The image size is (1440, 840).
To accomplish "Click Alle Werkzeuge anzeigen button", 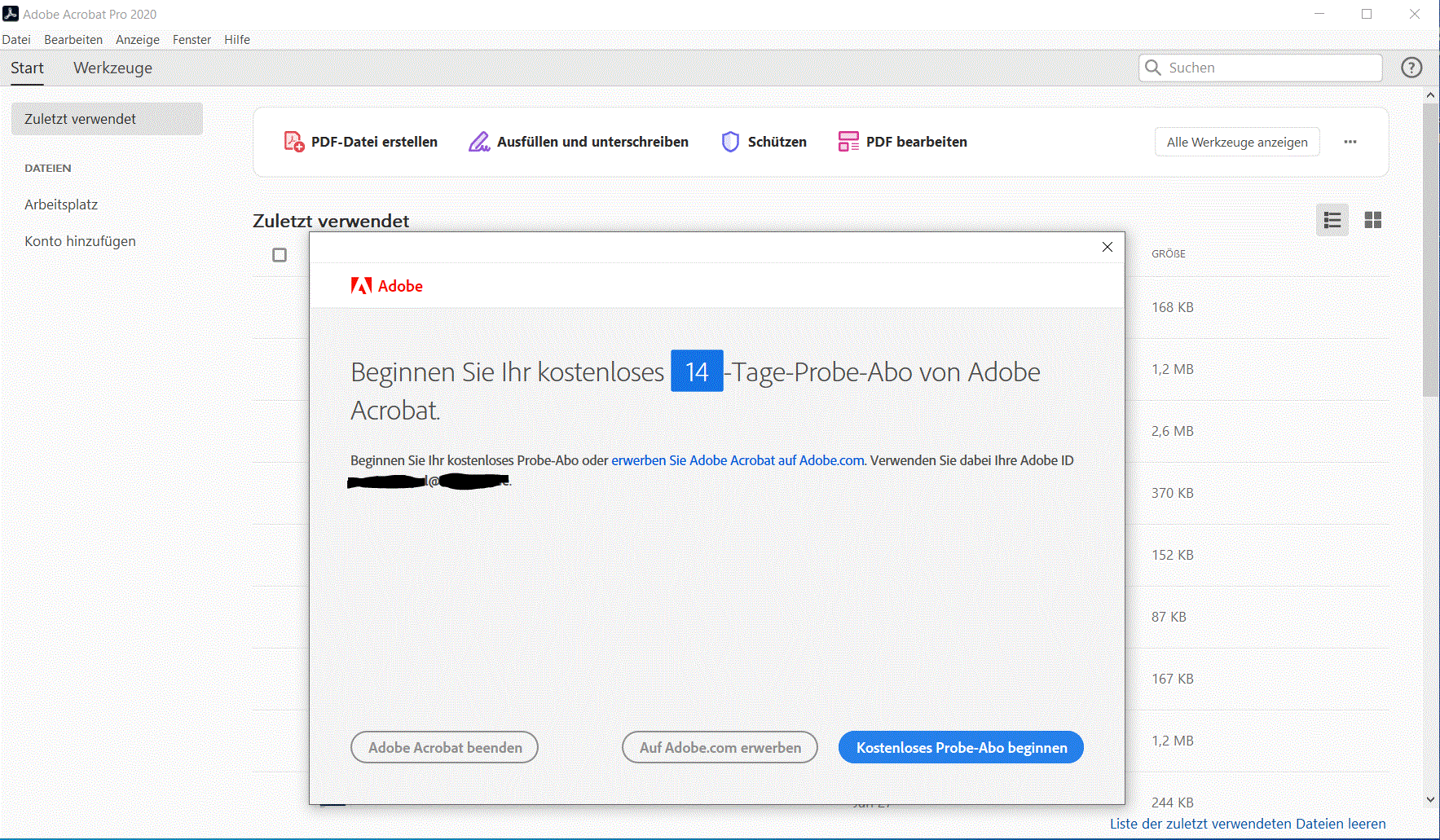I will click(1237, 142).
